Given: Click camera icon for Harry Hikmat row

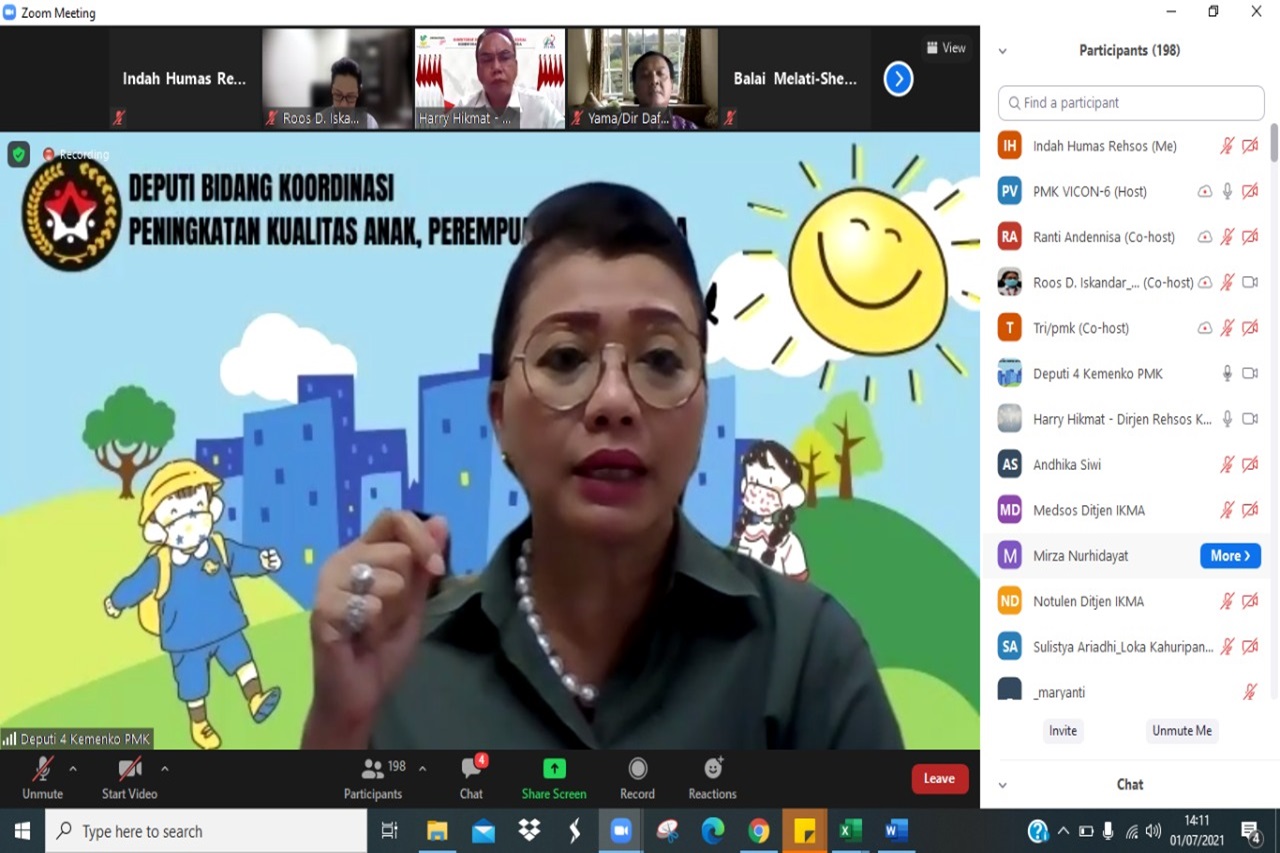Looking at the screenshot, I should click(1250, 419).
